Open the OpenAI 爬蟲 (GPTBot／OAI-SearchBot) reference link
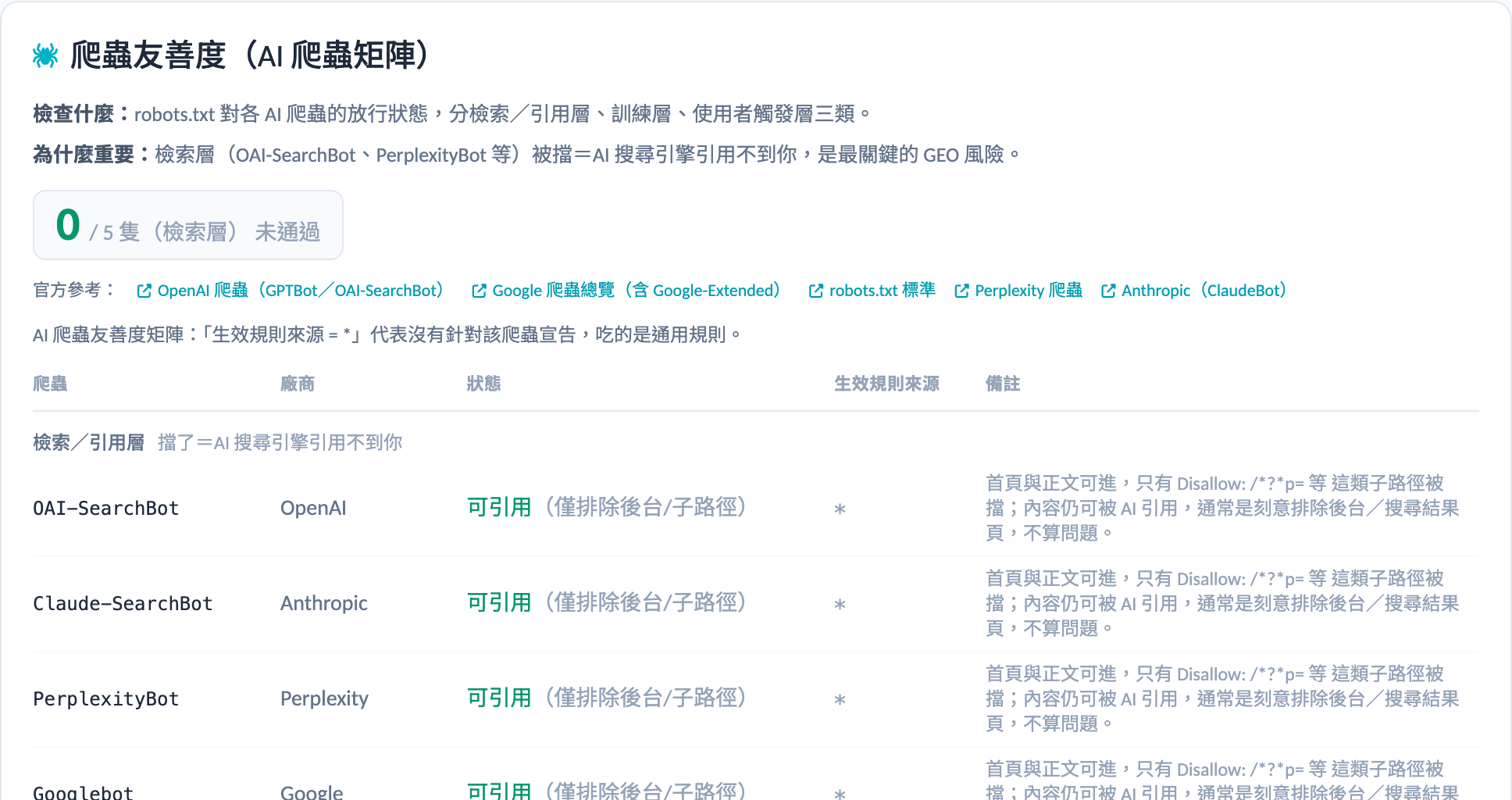The height and width of the screenshot is (800, 1512). 291,291
